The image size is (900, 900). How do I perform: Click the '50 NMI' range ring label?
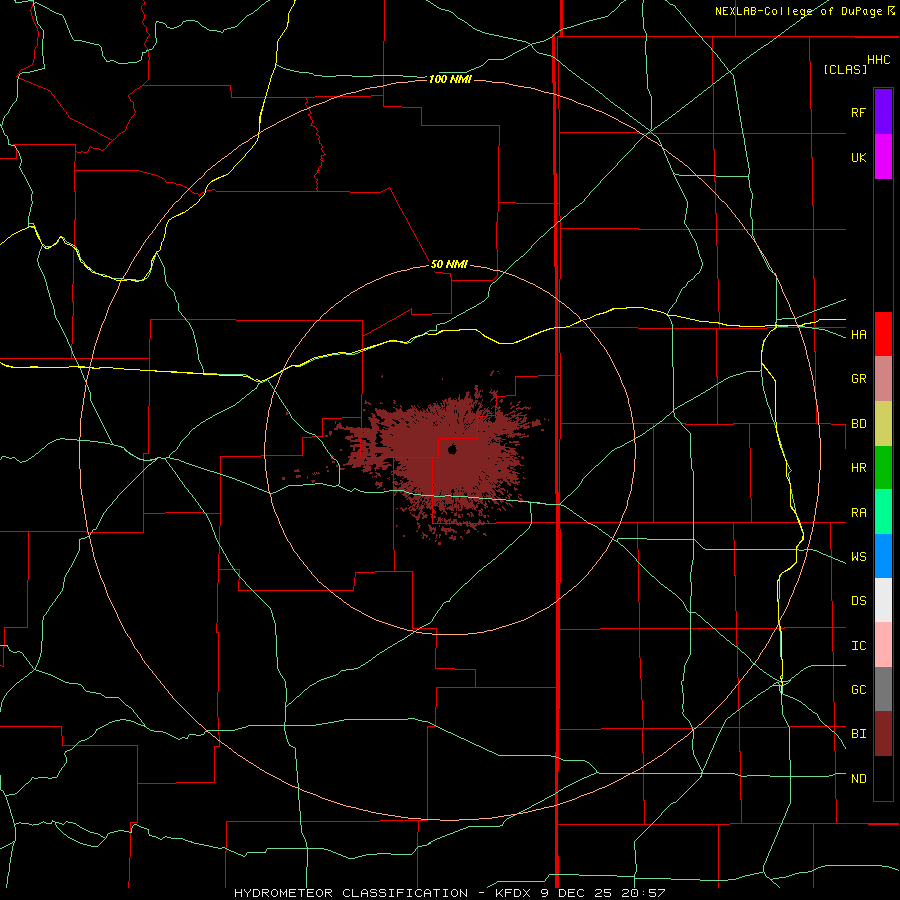pyautogui.click(x=449, y=264)
